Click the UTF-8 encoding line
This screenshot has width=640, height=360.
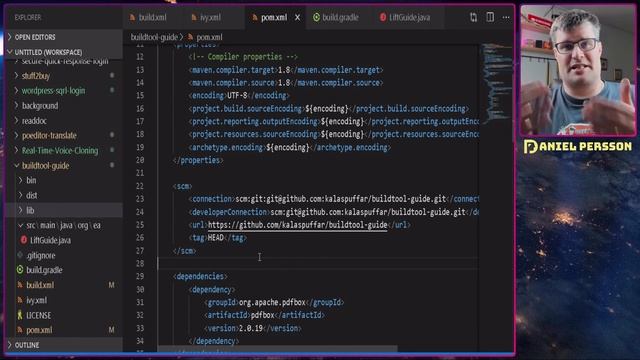tap(239, 96)
